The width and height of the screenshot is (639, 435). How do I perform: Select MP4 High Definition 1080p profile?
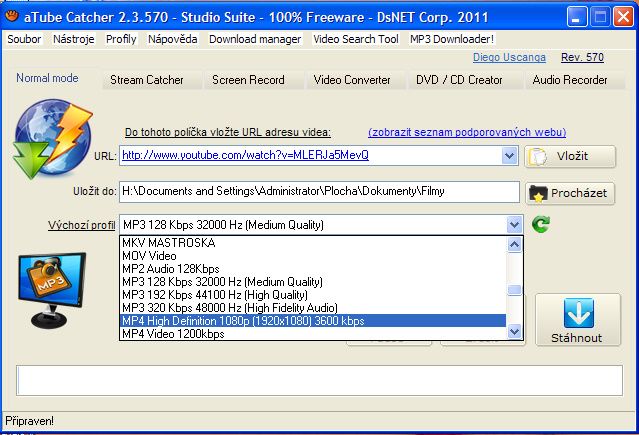click(x=313, y=321)
